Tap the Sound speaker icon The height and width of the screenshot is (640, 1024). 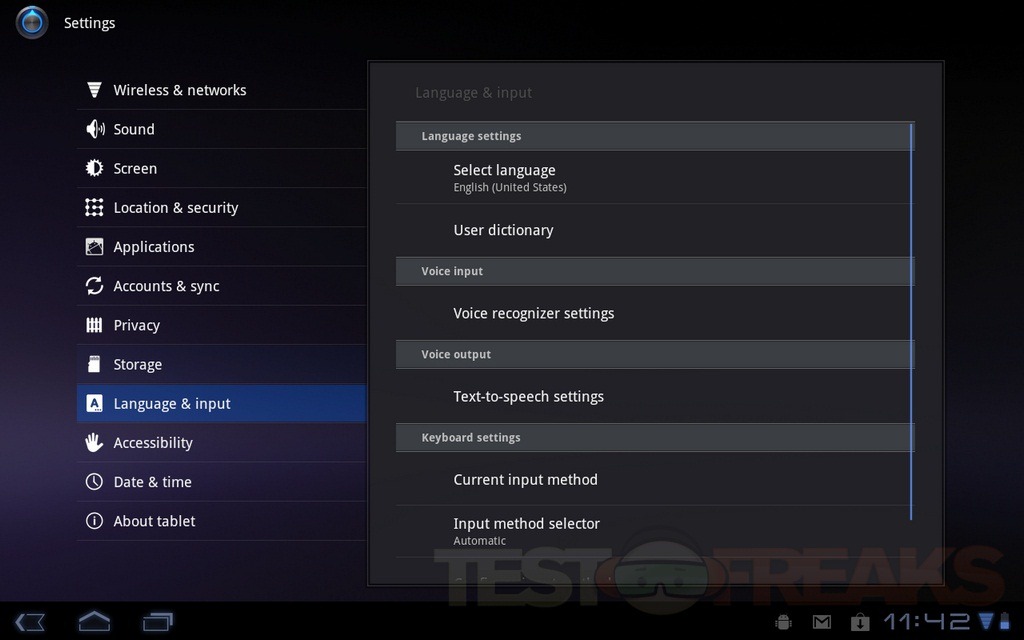[x=94, y=129]
